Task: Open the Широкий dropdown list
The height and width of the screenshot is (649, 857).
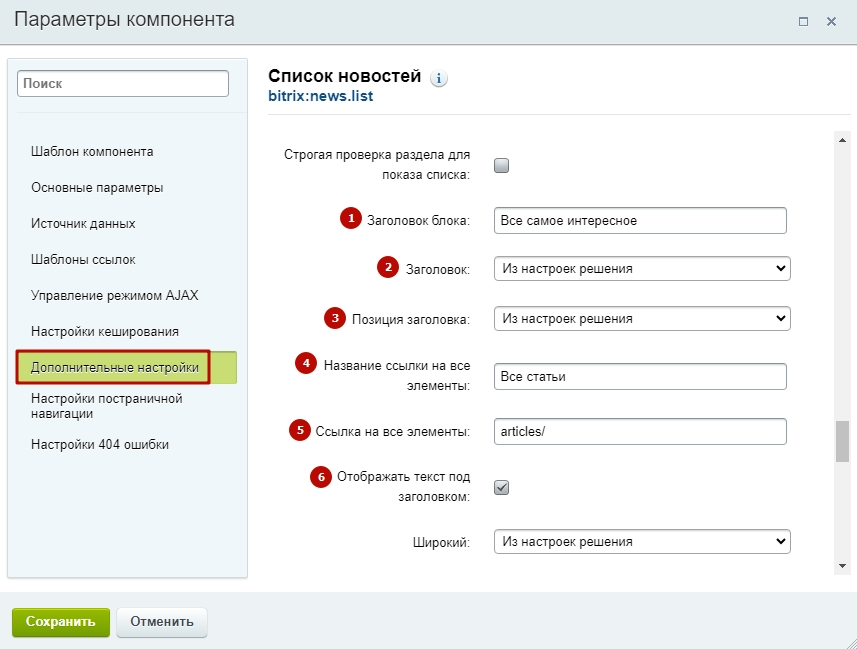Action: pyautogui.click(x=642, y=541)
